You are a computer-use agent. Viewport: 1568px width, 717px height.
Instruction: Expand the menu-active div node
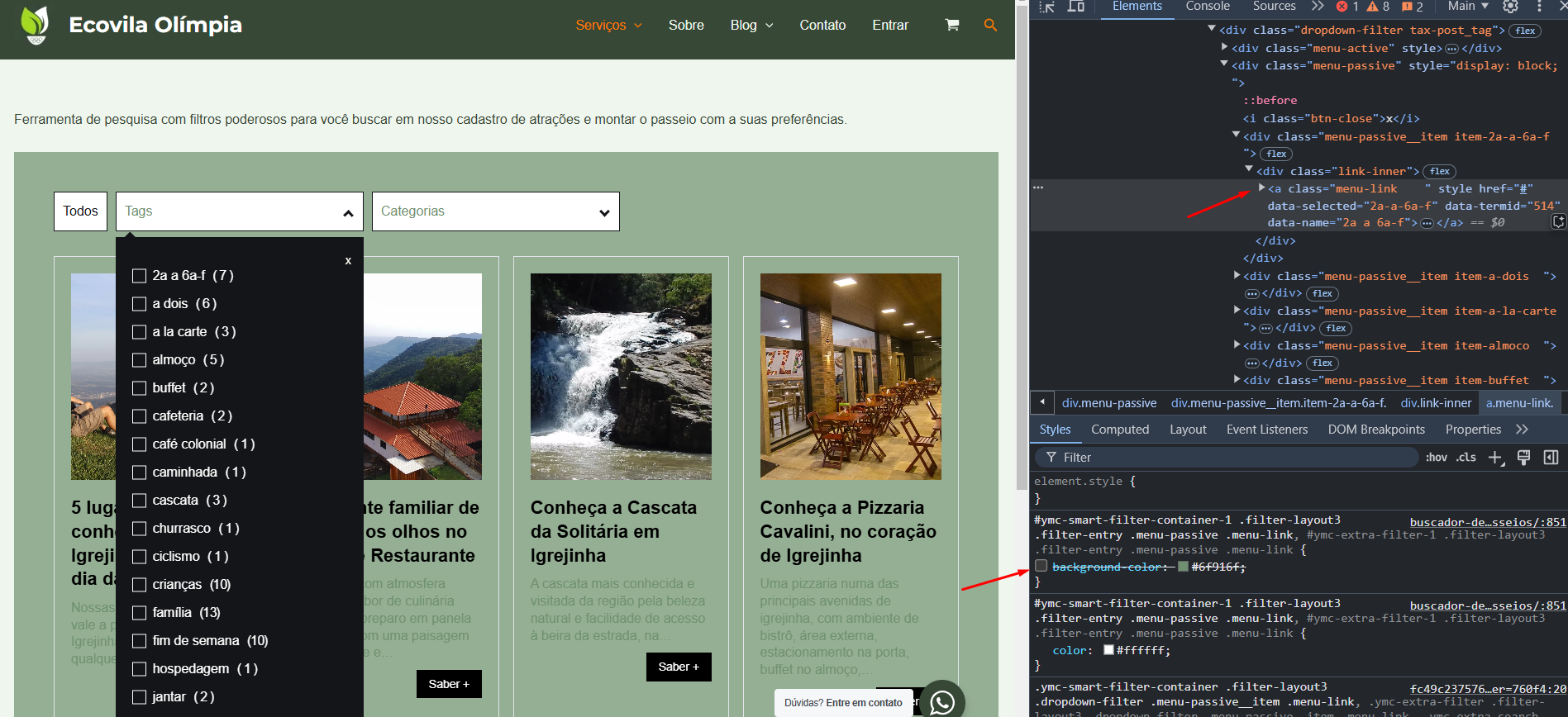click(1224, 47)
